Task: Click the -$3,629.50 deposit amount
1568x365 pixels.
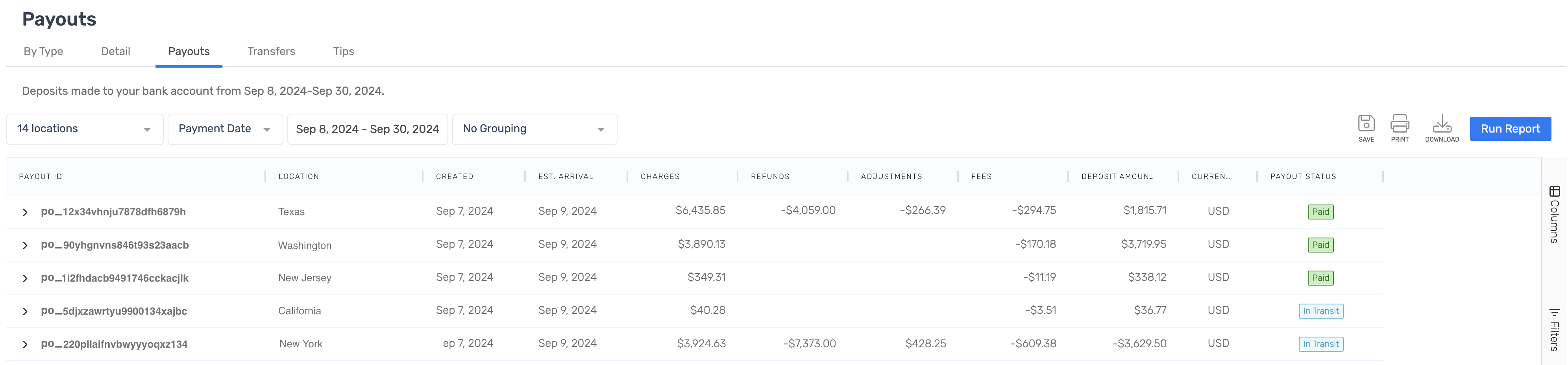Action: [x=1139, y=344]
